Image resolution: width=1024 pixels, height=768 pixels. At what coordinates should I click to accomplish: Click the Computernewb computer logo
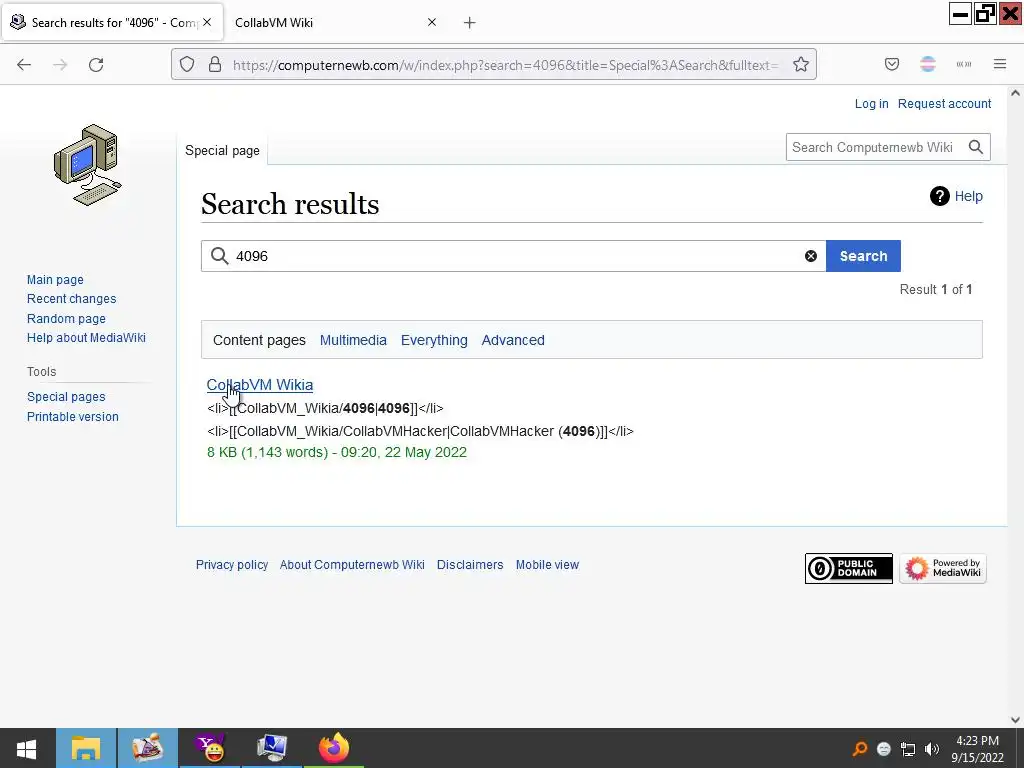tap(88, 165)
